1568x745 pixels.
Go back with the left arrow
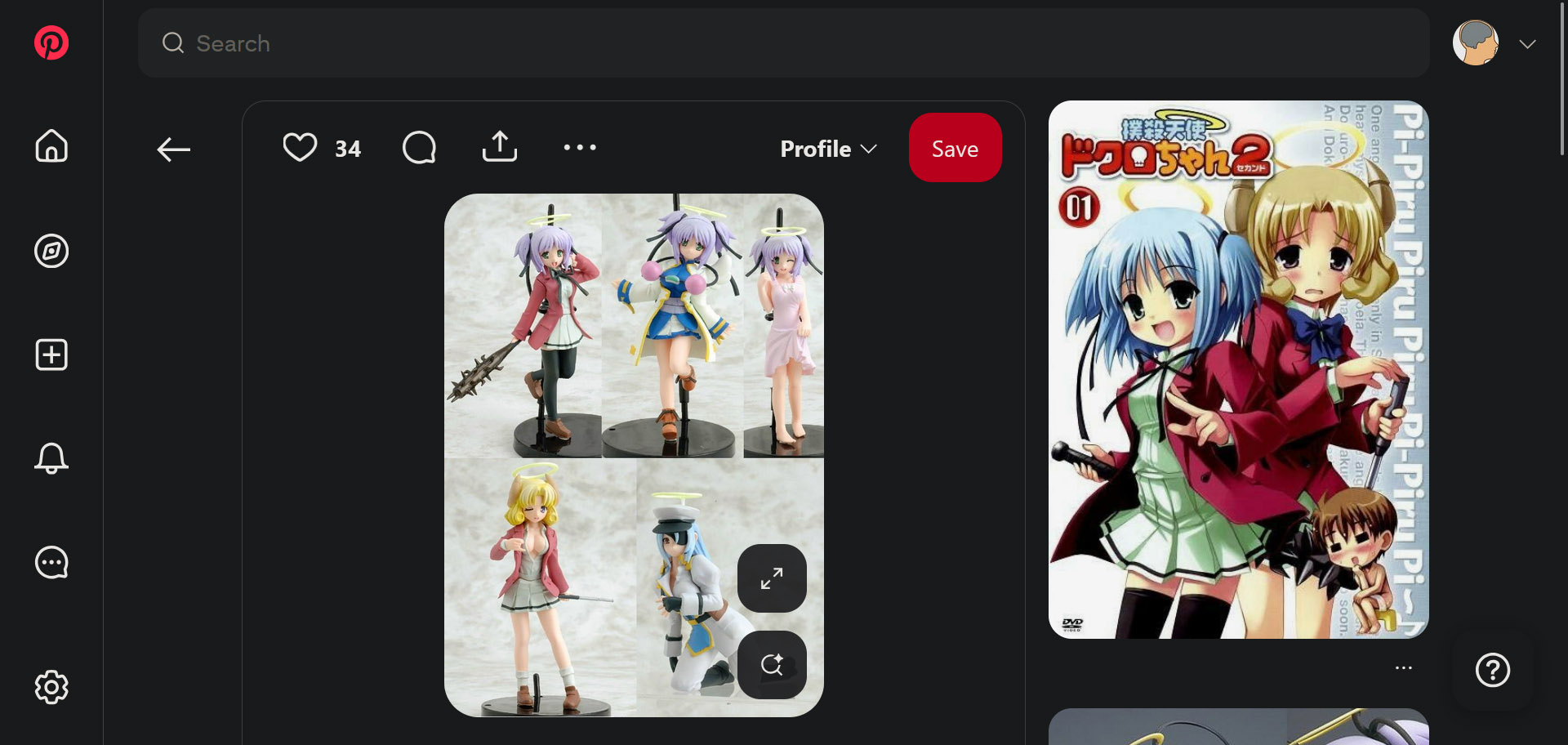pyautogui.click(x=173, y=149)
